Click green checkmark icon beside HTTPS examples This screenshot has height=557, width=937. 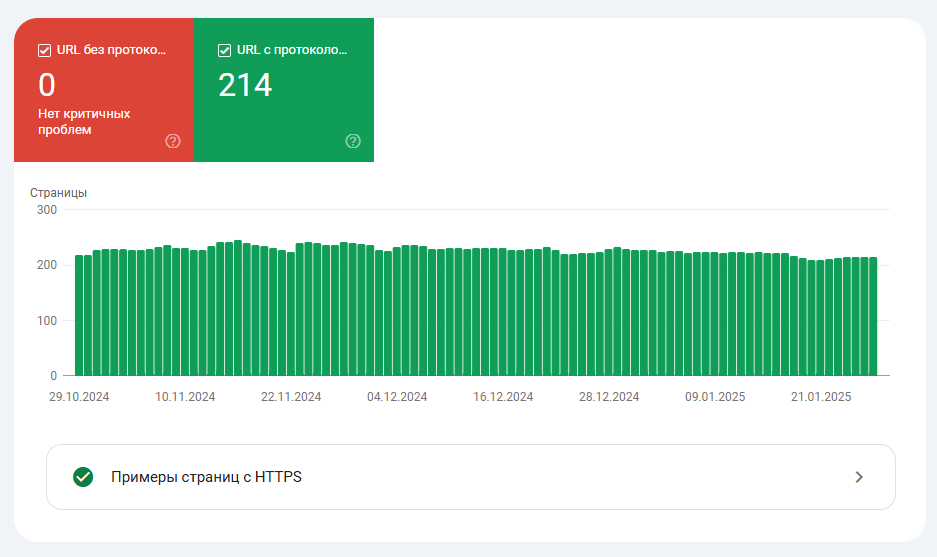coord(83,477)
